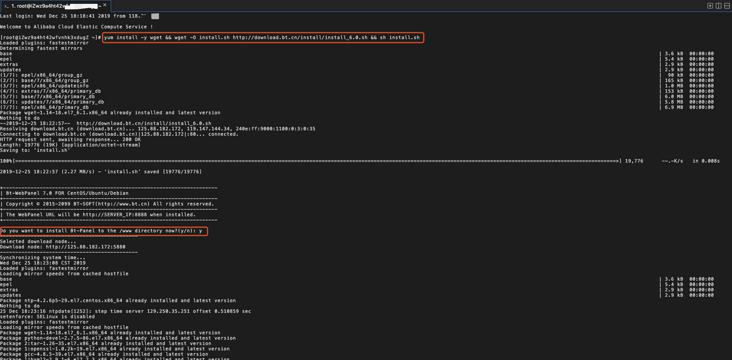Click the 'install.sh saved [19776/19776]' line
This screenshot has height=360, width=732.
(101, 172)
